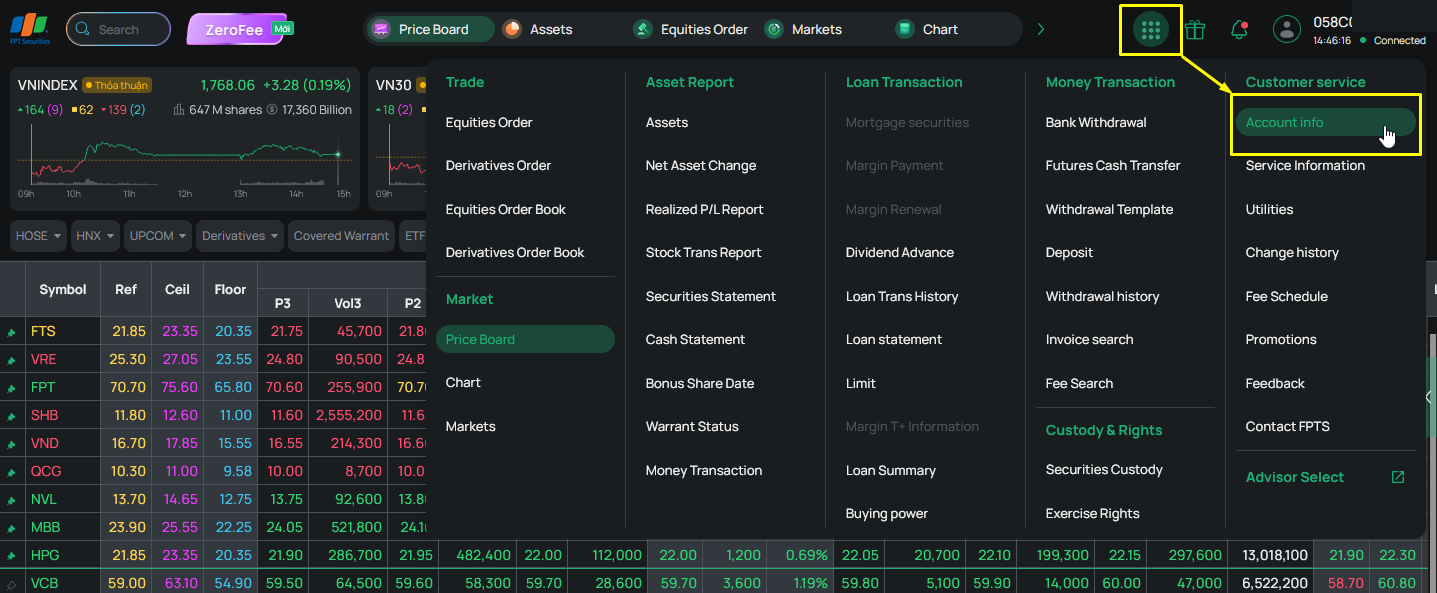Image resolution: width=1437 pixels, height=593 pixels.
Task: Switch to the Equities Order top tab
Action: pos(691,30)
